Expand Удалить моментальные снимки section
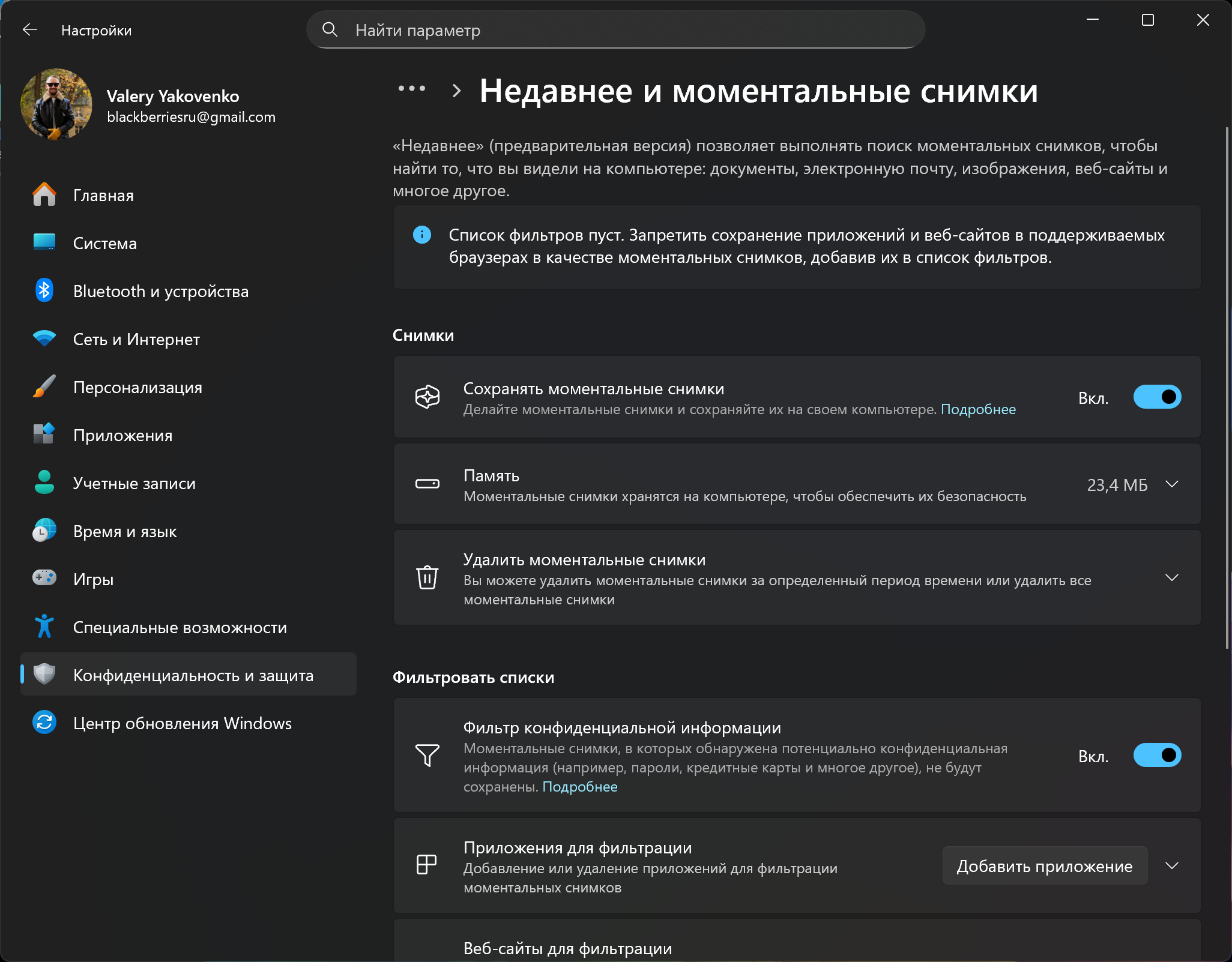The image size is (1232, 962). coord(1171,578)
